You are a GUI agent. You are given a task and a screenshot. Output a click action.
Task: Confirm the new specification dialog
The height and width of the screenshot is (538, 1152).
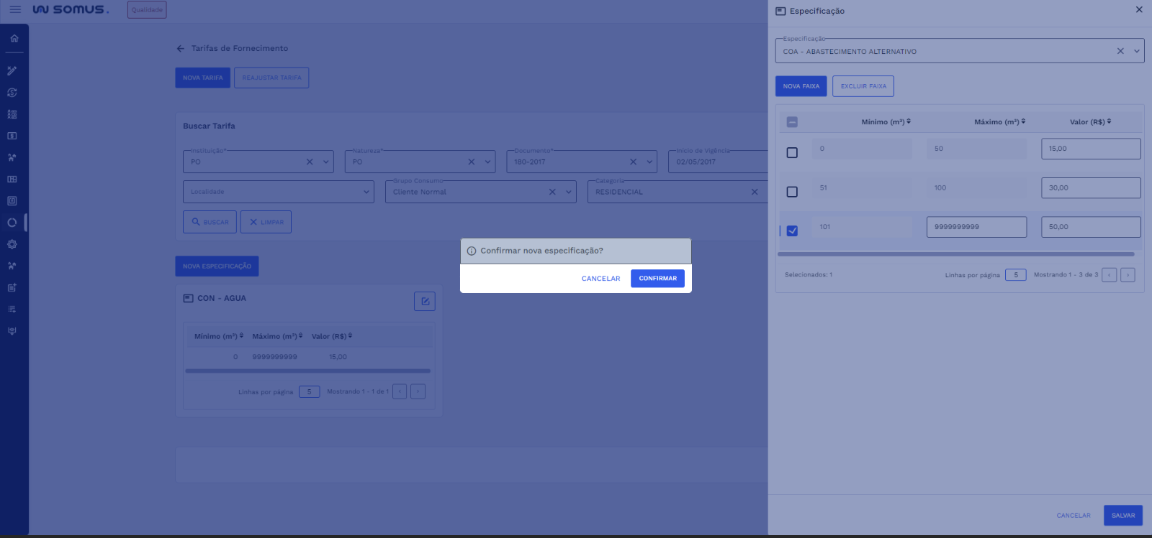tap(657, 278)
